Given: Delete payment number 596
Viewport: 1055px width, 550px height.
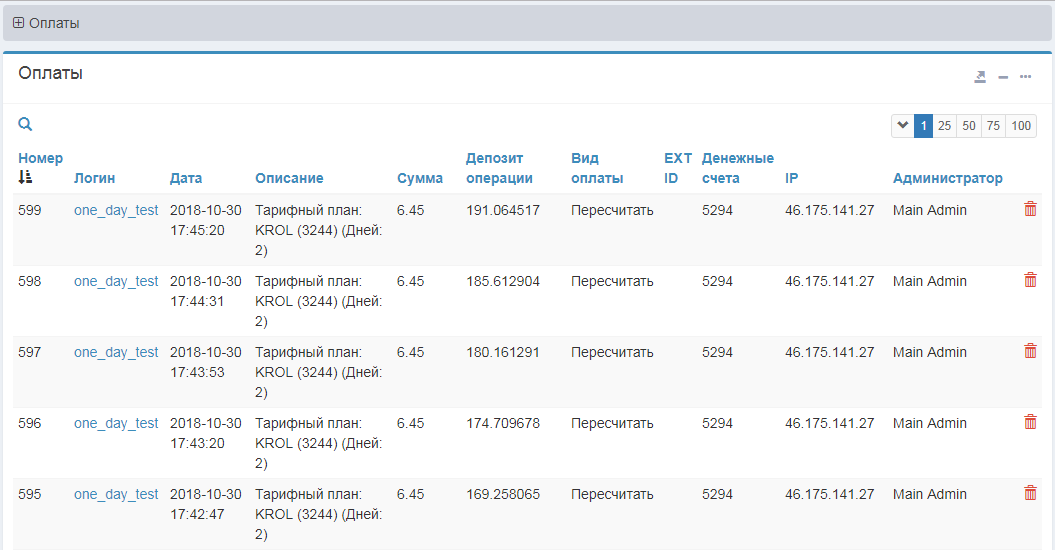Looking at the screenshot, I should tap(1030, 422).
